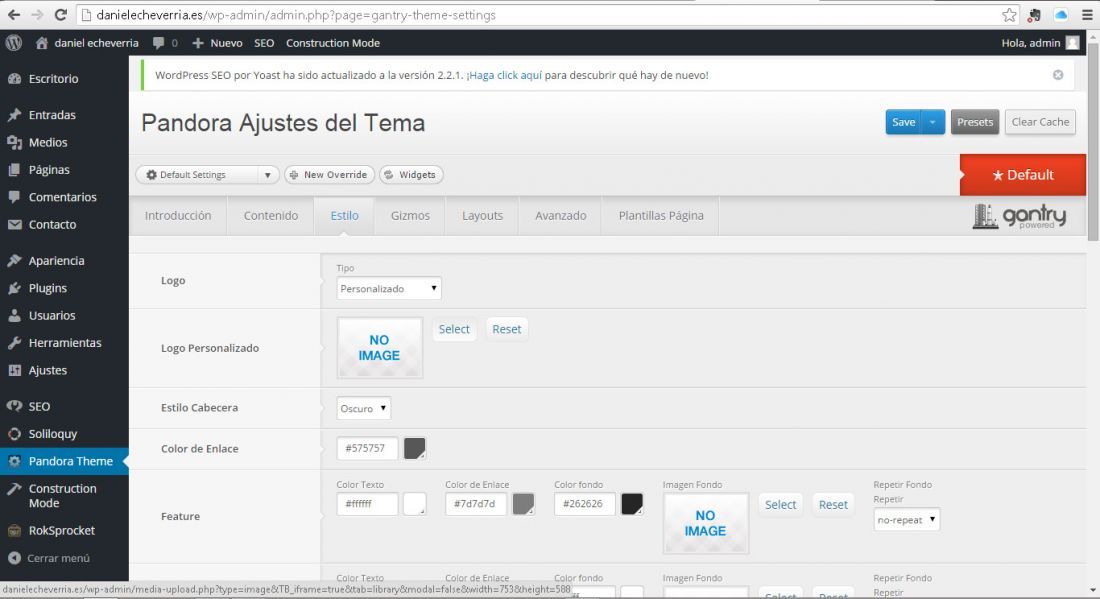This screenshot has width=1100, height=599.
Task: Open Plugins plug icon in sidebar
Action: click(x=14, y=288)
